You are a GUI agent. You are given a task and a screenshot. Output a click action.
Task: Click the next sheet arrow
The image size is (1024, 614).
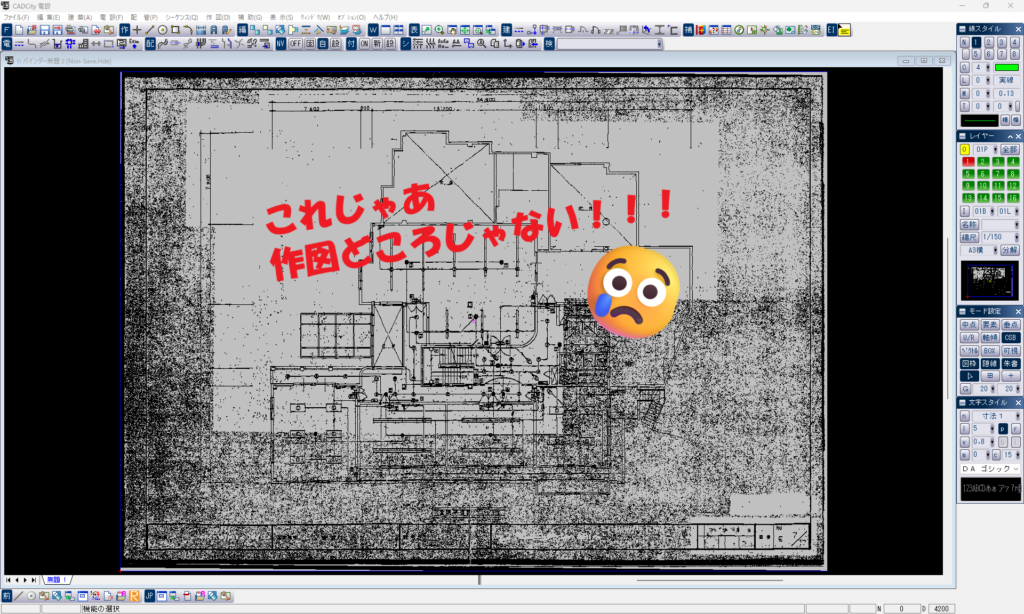25,579
